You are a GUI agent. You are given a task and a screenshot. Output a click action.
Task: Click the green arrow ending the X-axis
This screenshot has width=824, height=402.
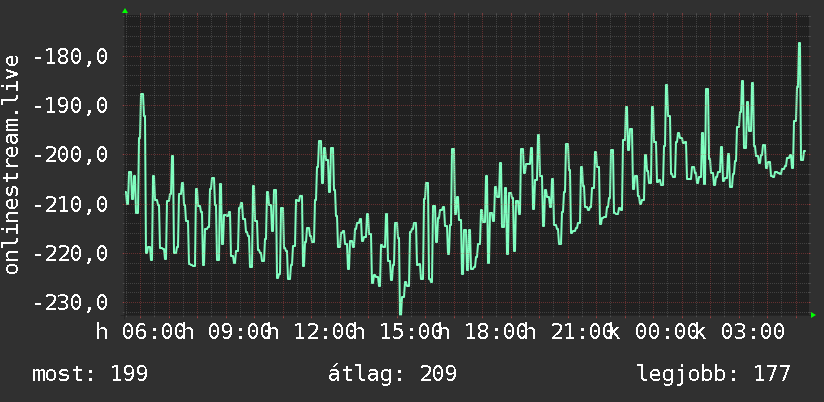point(813,315)
